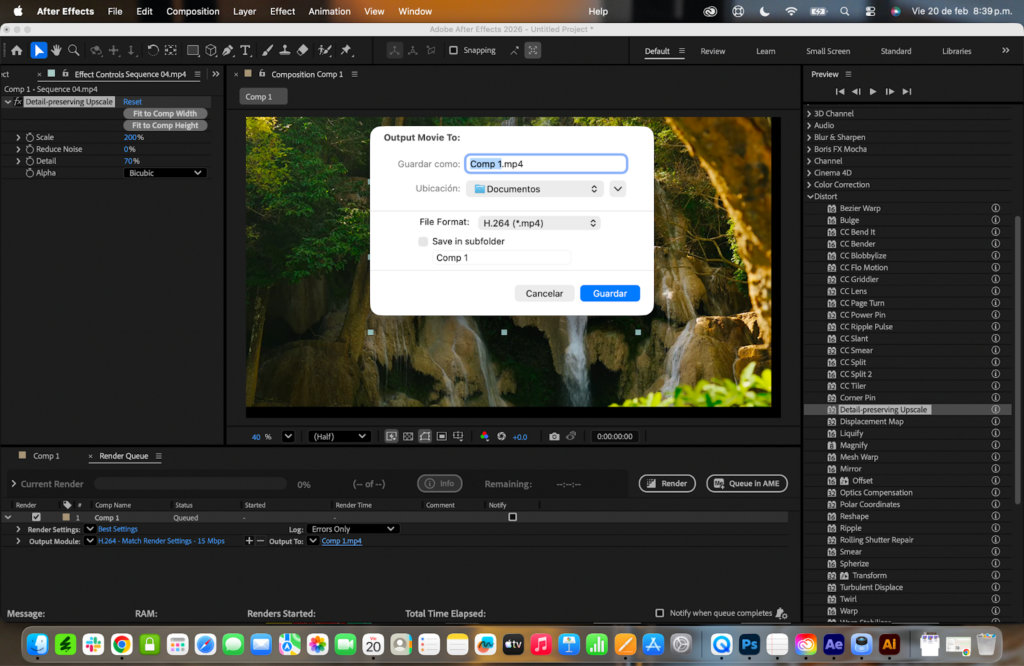1024x666 pixels.
Task: Click the Guardar button
Action: pyautogui.click(x=609, y=293)
